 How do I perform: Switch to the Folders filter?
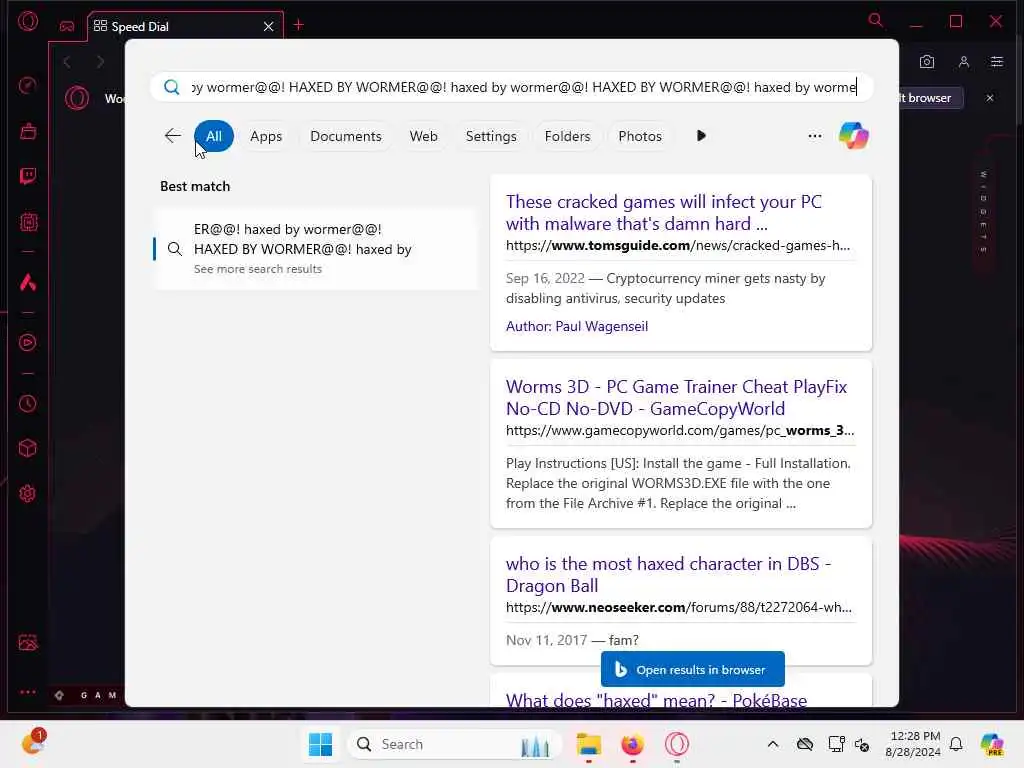click(568, 136)
